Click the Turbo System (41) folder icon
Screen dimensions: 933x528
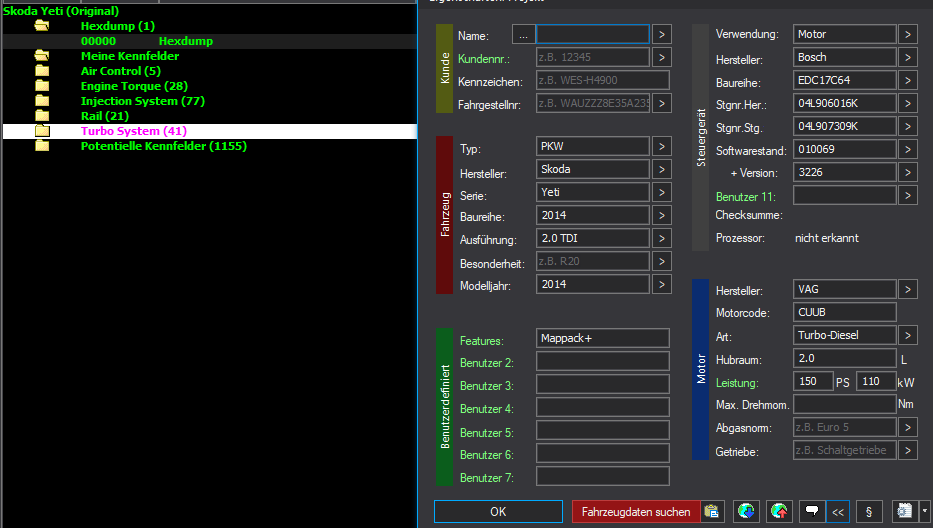coord(42,130)
